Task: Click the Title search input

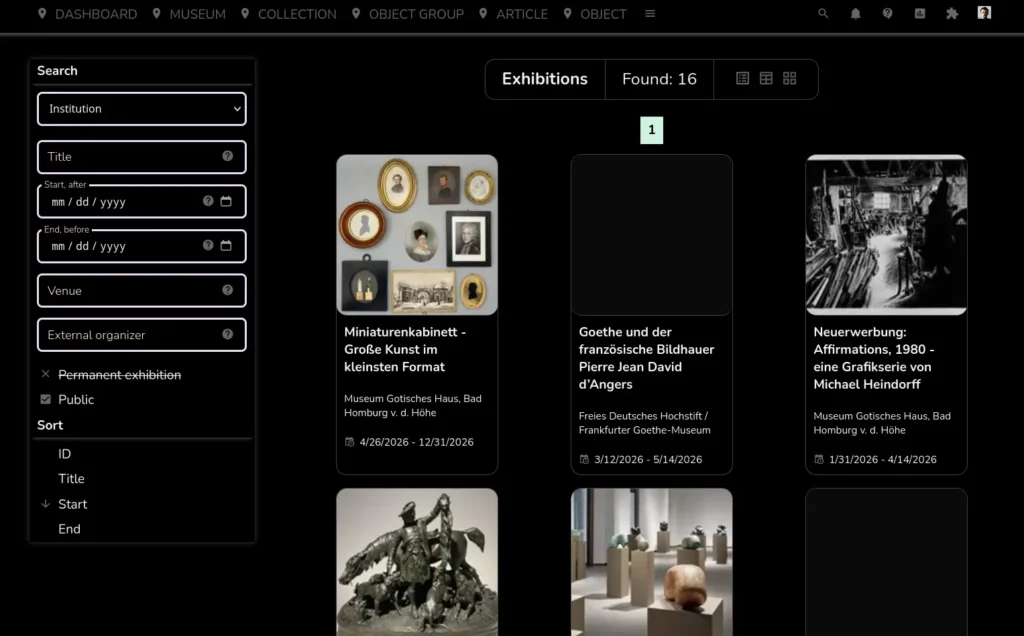Action: [x=142, y=157]
